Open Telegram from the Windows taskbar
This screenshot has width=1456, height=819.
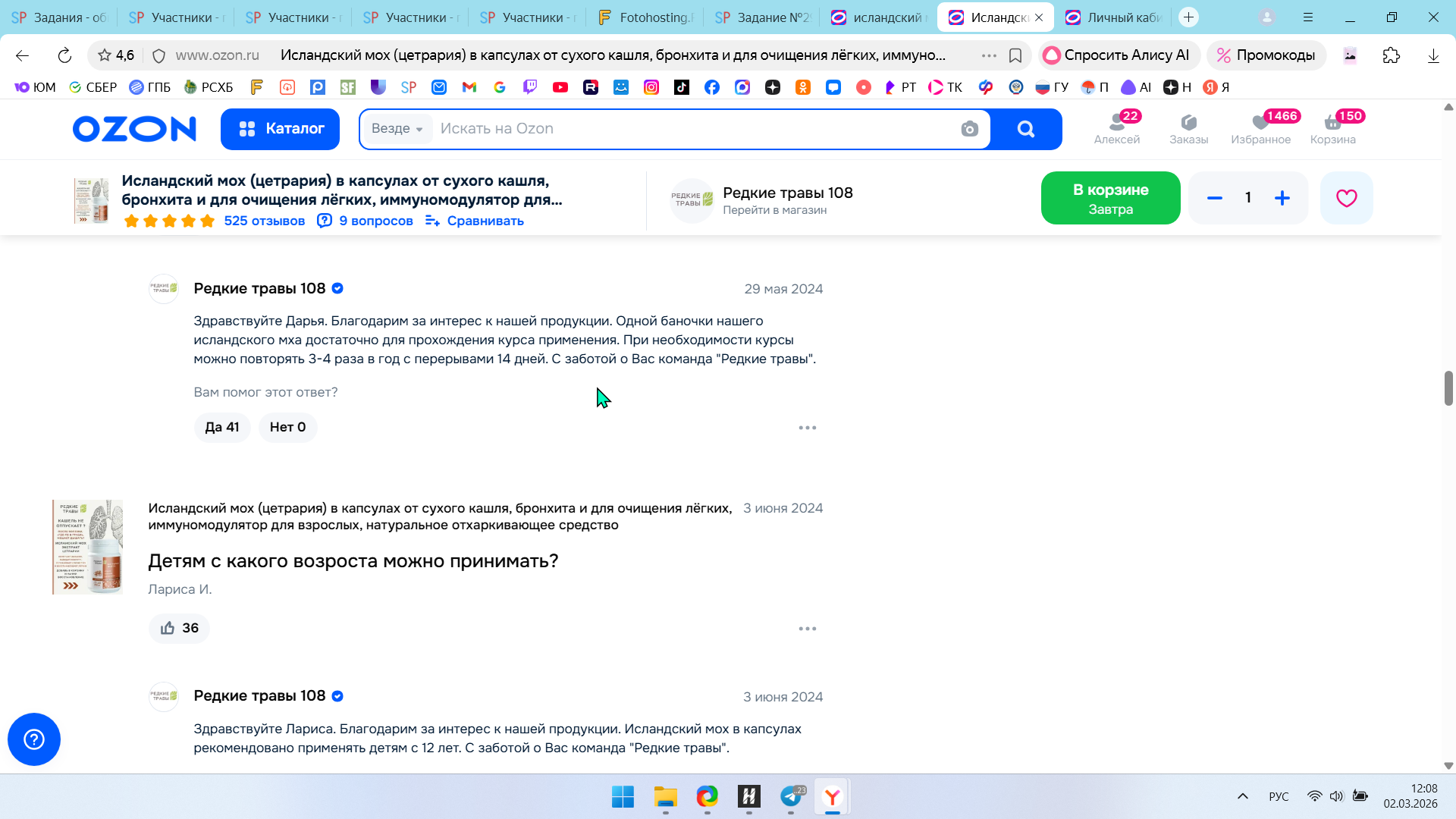tap(791, 796)
